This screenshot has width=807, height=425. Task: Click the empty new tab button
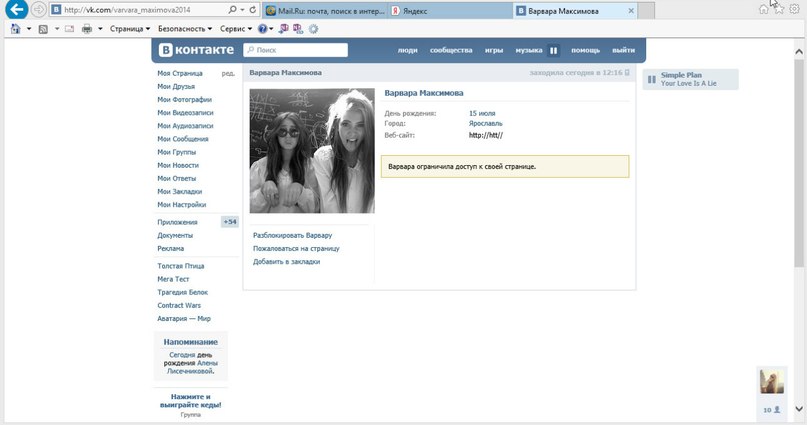pos(646,11)
